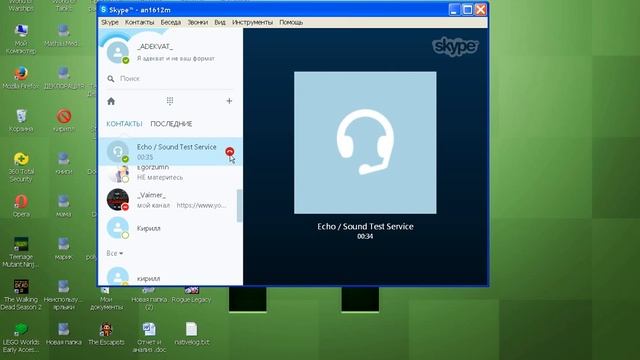Click the Egorzumn status НЕ материтесь
Image resolution: width=640 pixels, height=360 pixels.
pos(160,178)
